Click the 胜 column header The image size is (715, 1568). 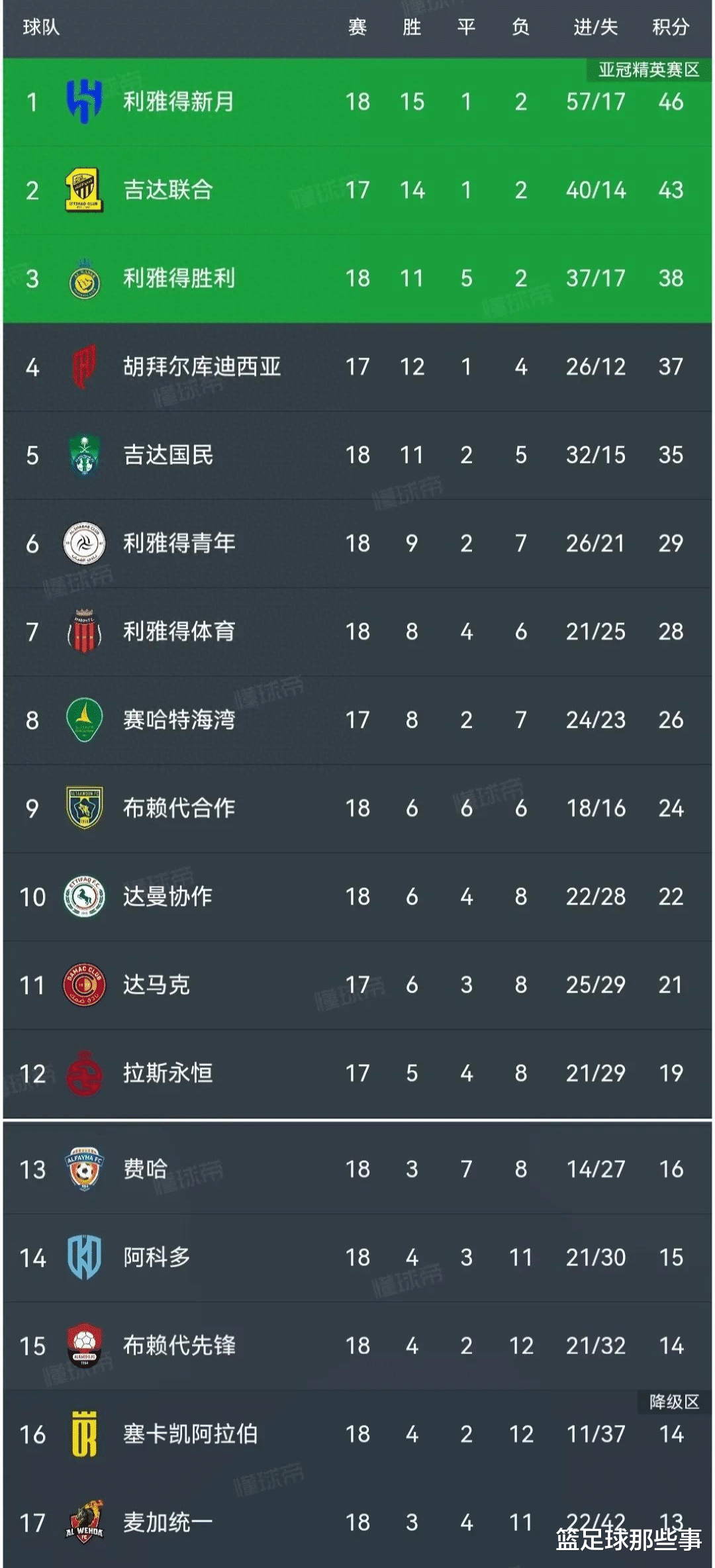tap(412, 27)
